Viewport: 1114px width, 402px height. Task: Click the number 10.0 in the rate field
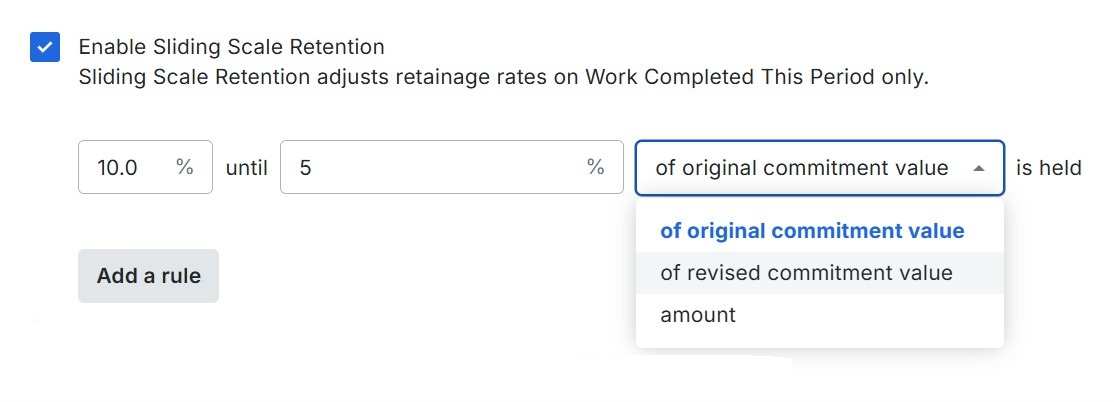coord(117,168)
